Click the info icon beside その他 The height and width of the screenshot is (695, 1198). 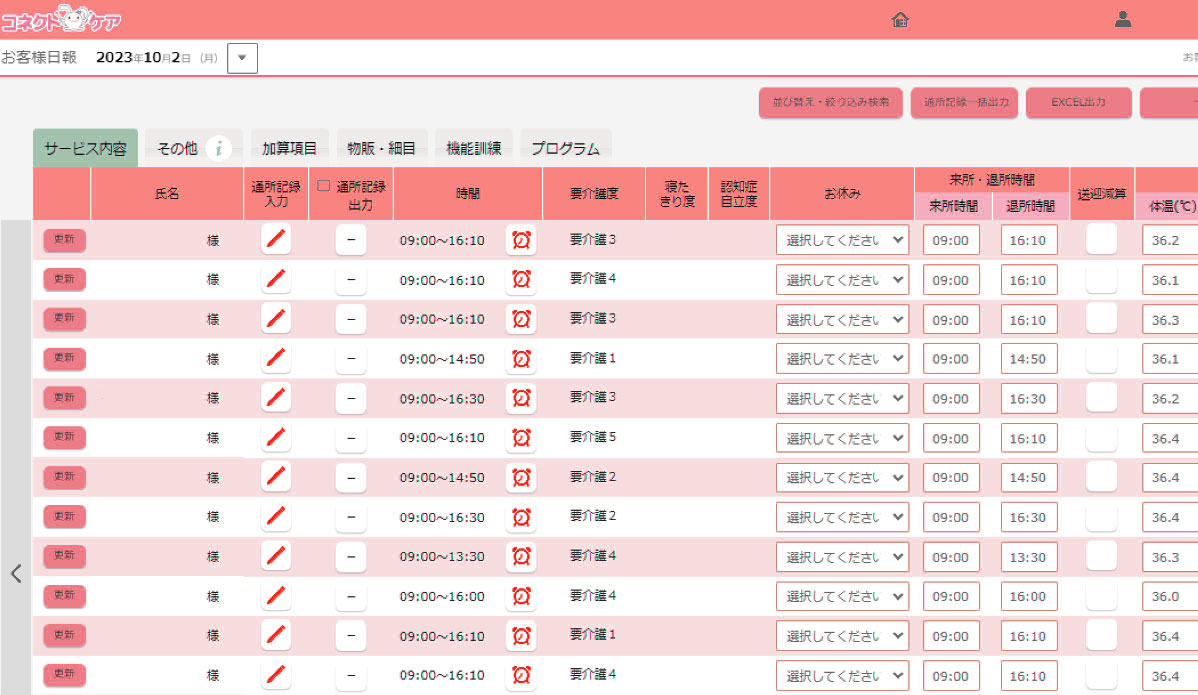pyautogui.click(x=219, y=149)
